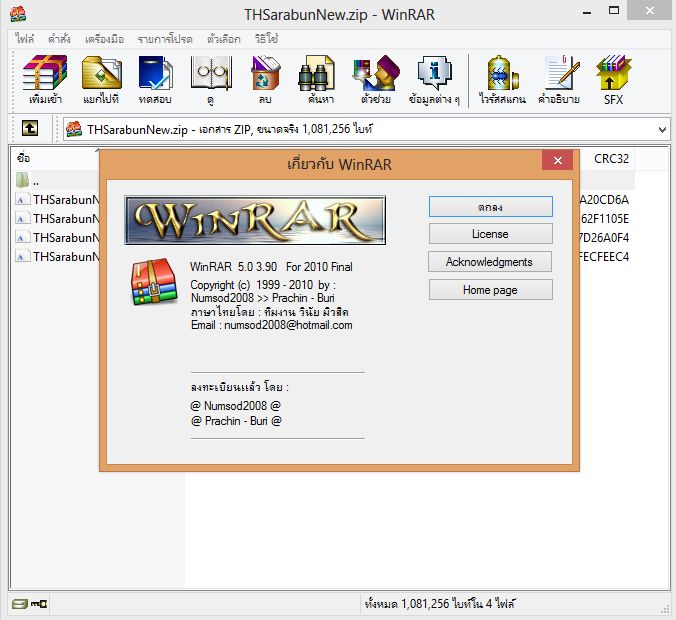This screenshot has height=620, width=676.
Task: Click the License button
Action: (491, 234)
